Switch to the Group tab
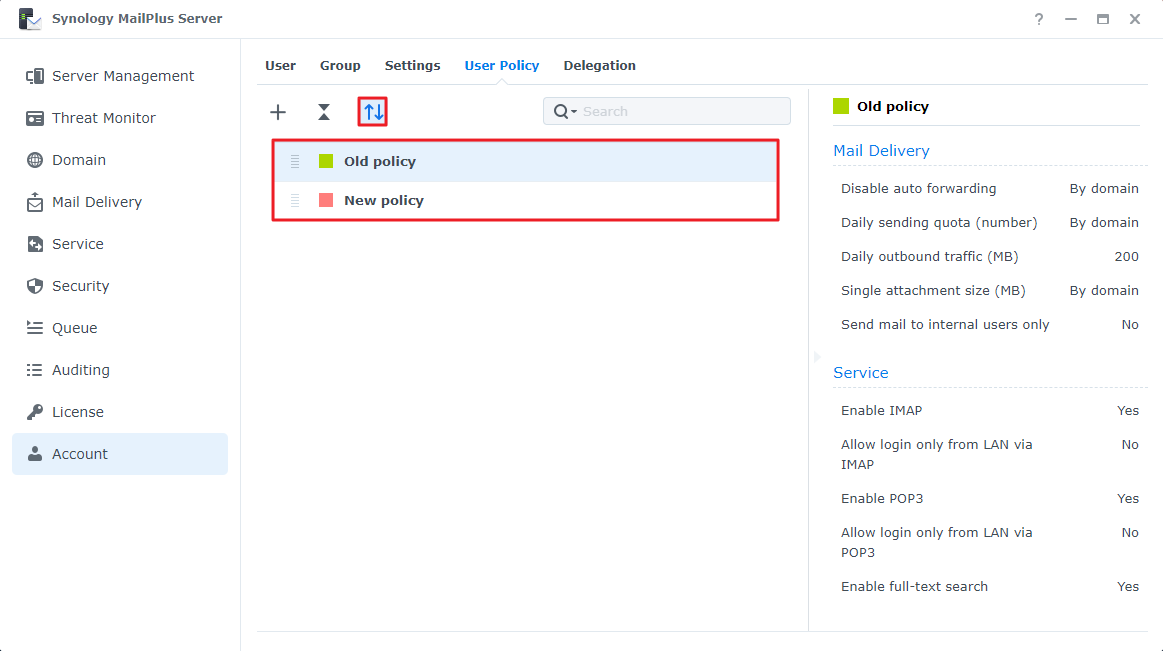The width and height of the screenshot is (1163, 651). 340,65
